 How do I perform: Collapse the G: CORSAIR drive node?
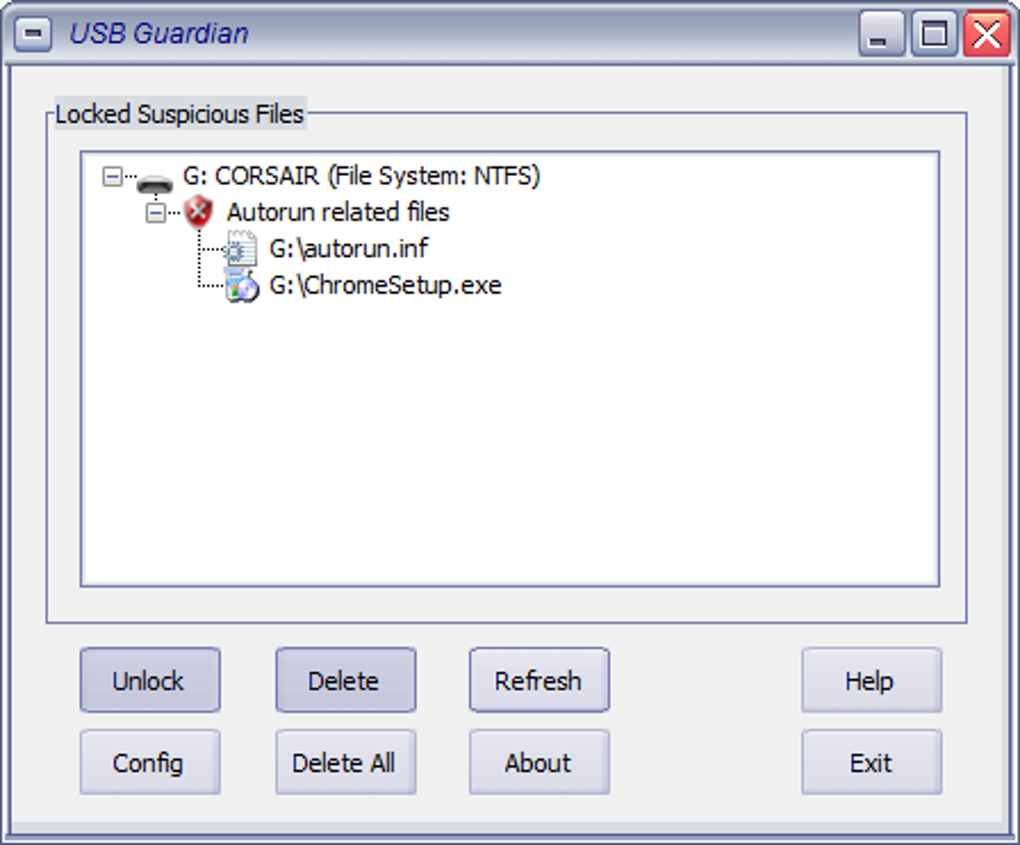(112, 177)
